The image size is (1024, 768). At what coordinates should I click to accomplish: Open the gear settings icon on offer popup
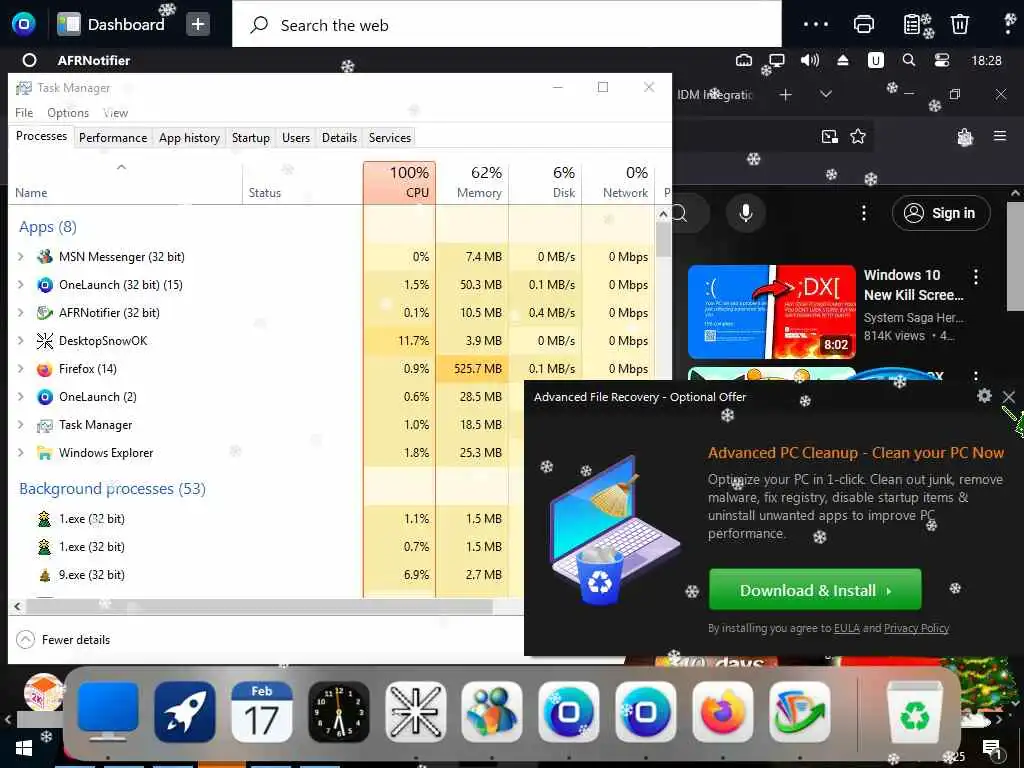(984, 395)
